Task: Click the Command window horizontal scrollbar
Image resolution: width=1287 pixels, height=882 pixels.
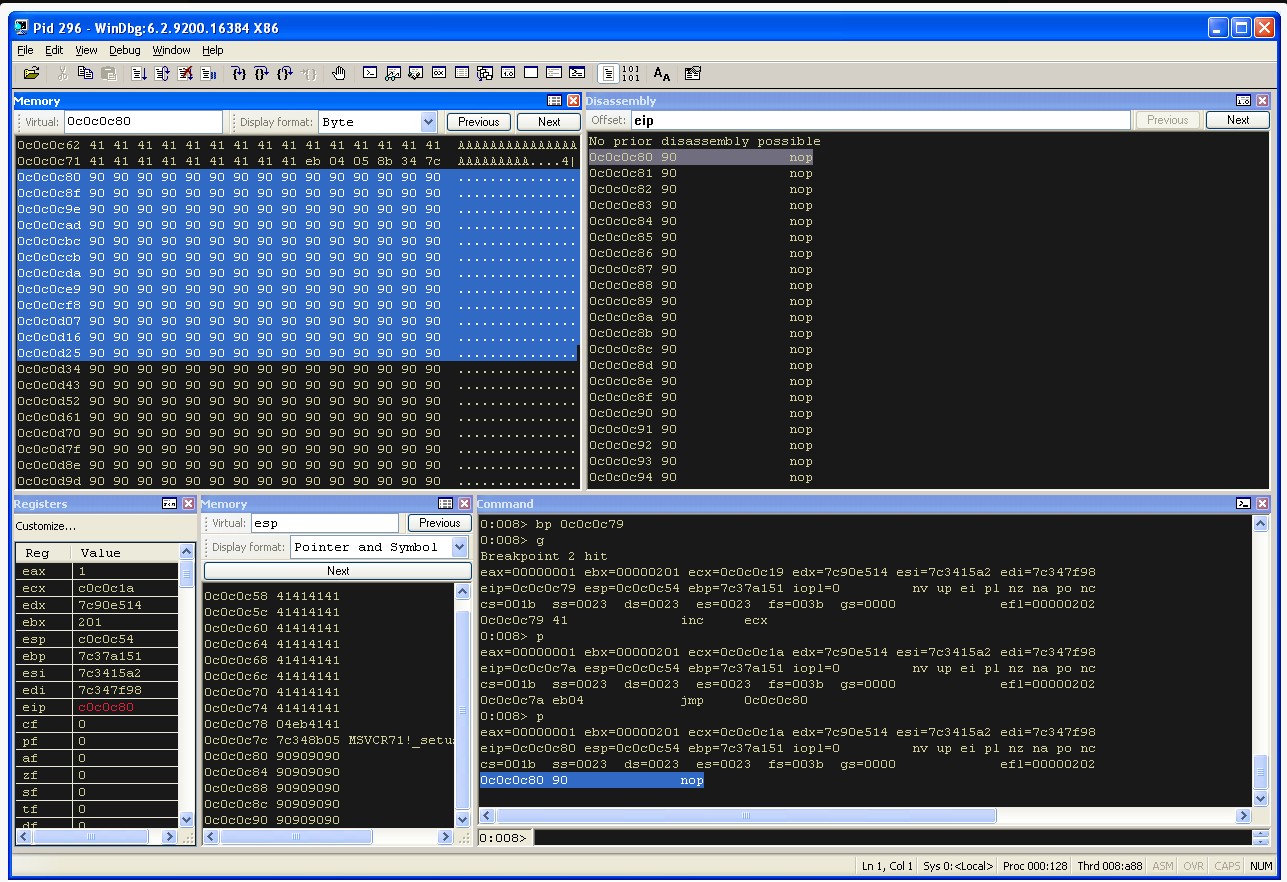Action: 866,816
